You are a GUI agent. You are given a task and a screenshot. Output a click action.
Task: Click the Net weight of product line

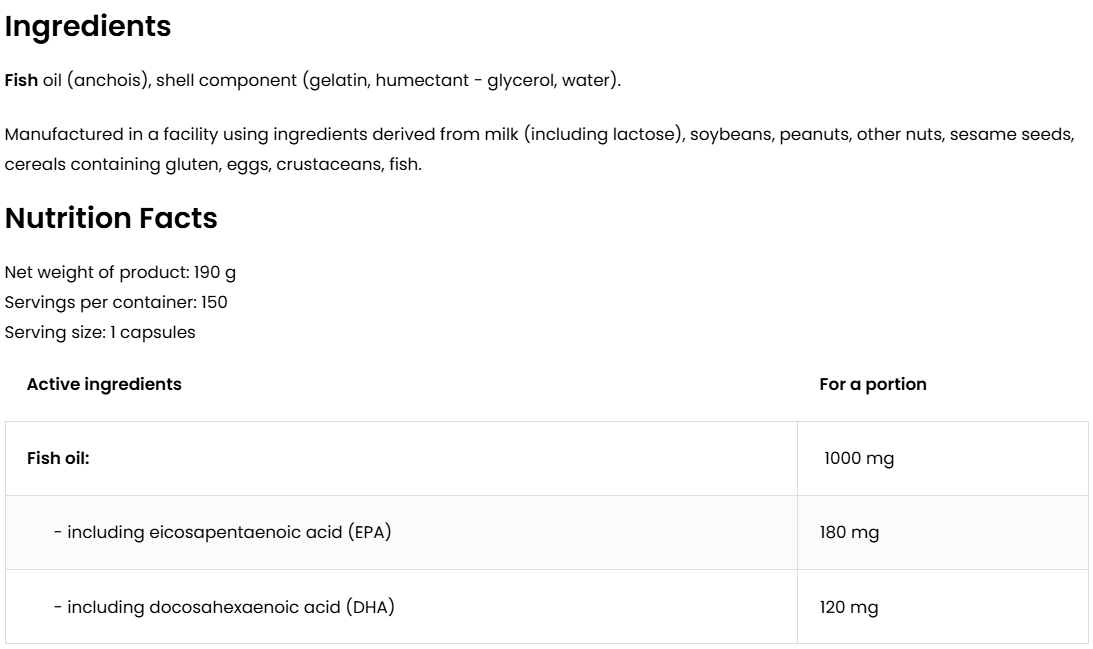(x=120, y=273)
